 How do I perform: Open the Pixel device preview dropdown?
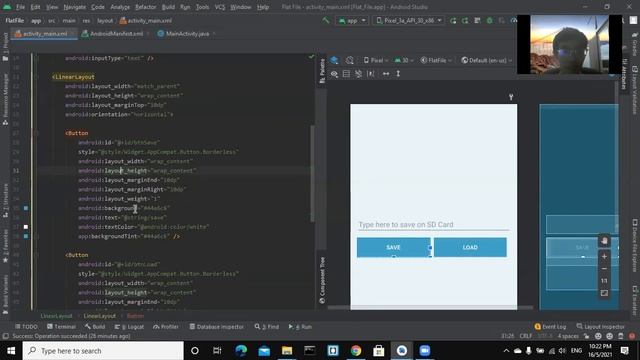376,60
